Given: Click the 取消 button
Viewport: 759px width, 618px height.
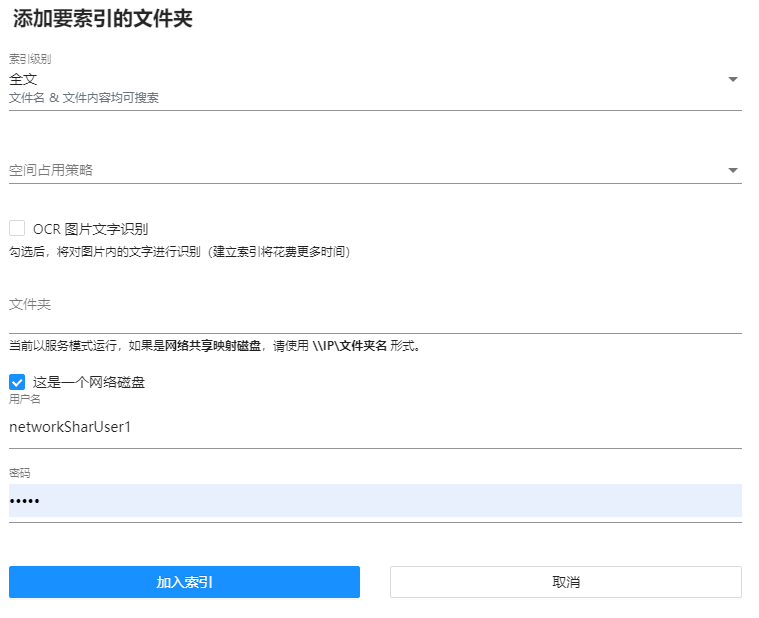Looking at the screenshot, I should [x=565, y=582].
